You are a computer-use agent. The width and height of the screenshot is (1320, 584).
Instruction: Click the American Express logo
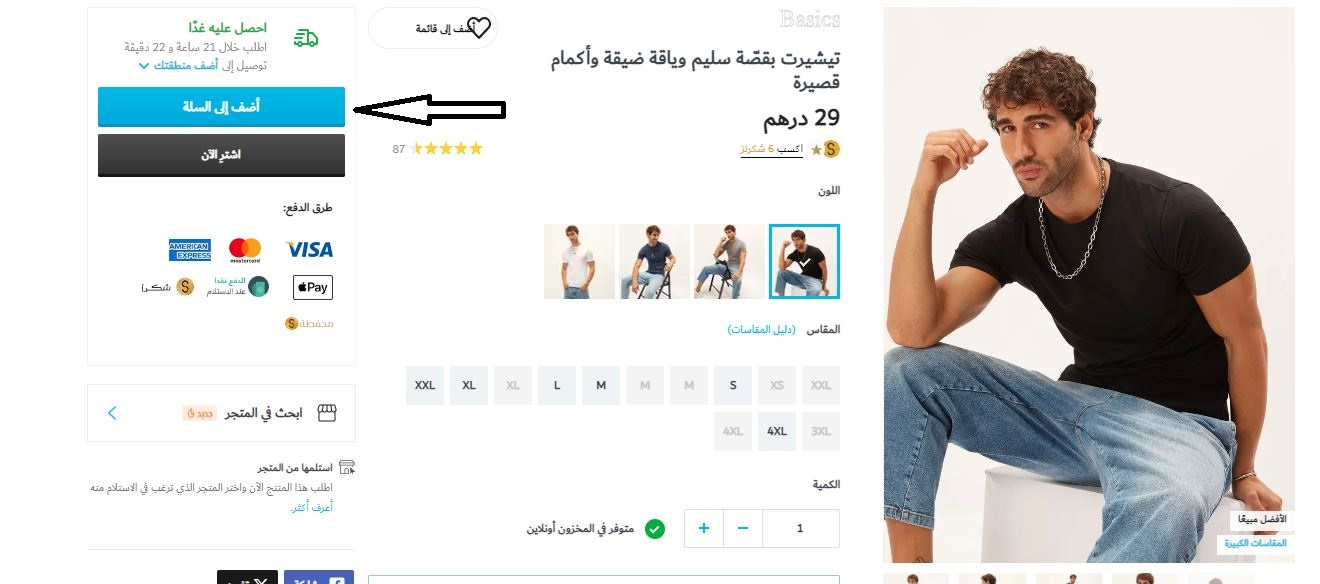[190, 250]
